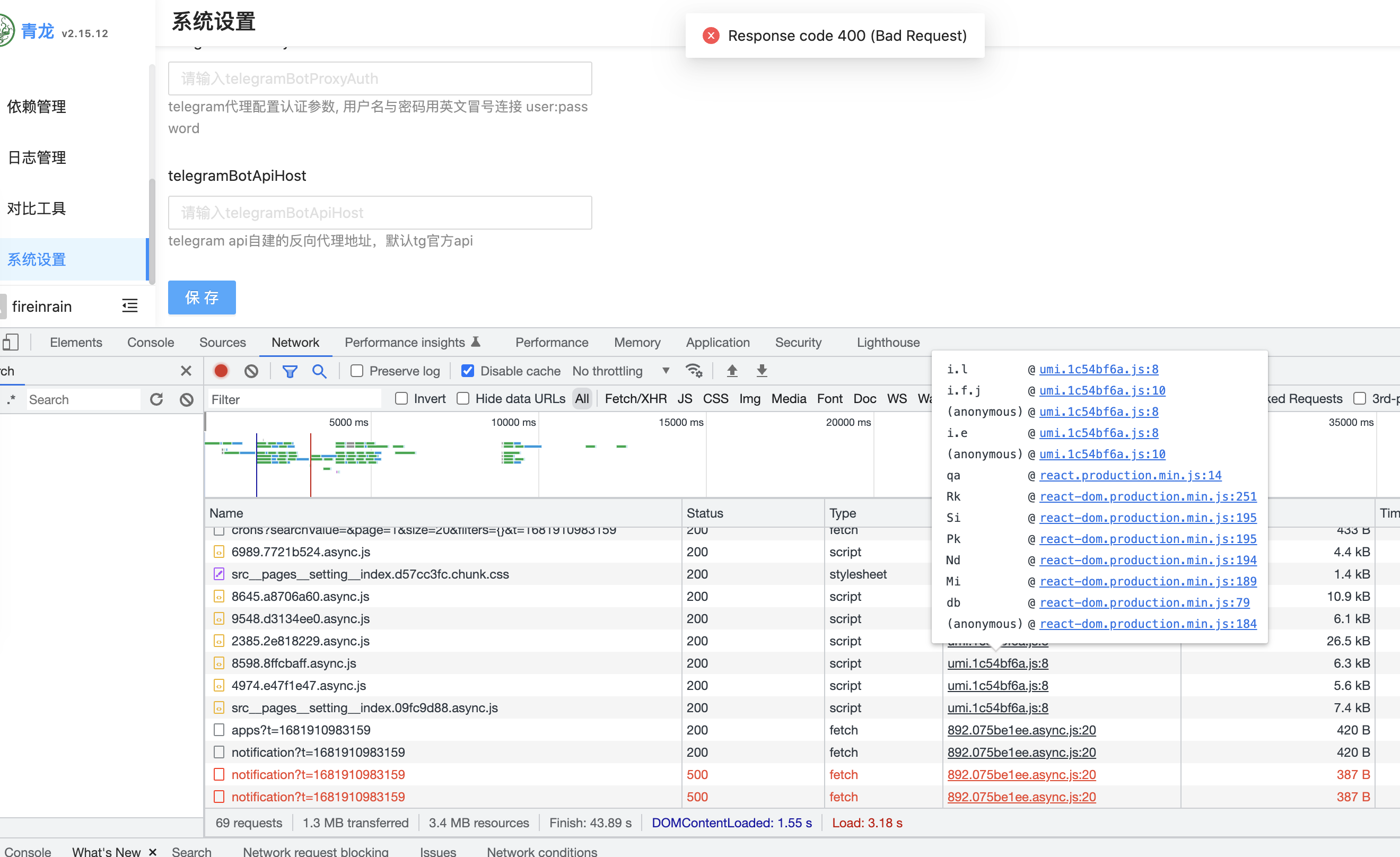The height and width of the screenshot is (857, 1400).
Task: Click the red record network log icon
Action: [x=221, y=371]
